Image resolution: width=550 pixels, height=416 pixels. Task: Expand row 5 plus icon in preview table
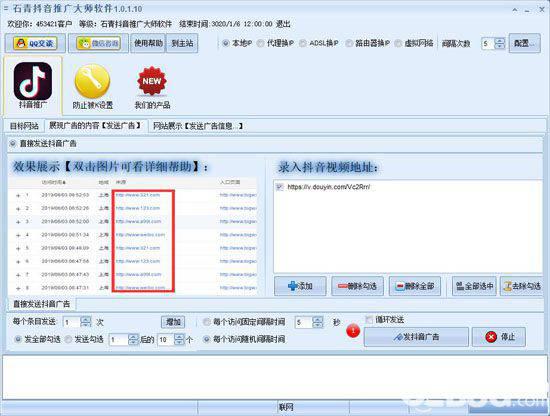[18, 248]
